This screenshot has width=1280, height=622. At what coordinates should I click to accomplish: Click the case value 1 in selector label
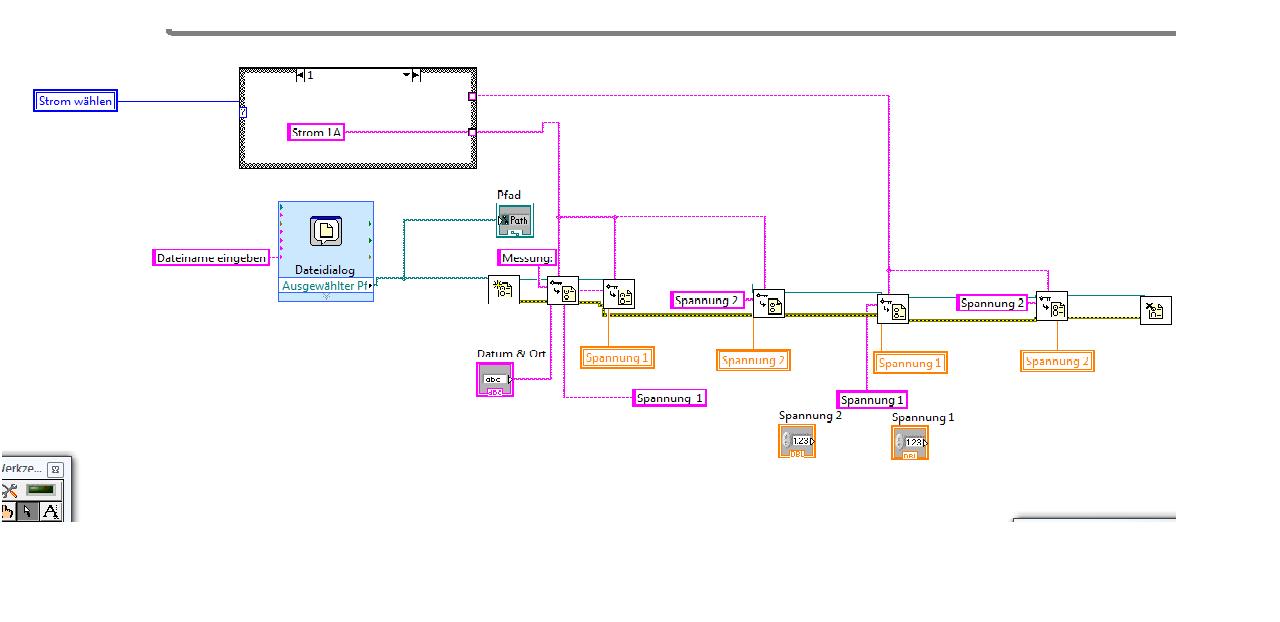click(310, 75)
